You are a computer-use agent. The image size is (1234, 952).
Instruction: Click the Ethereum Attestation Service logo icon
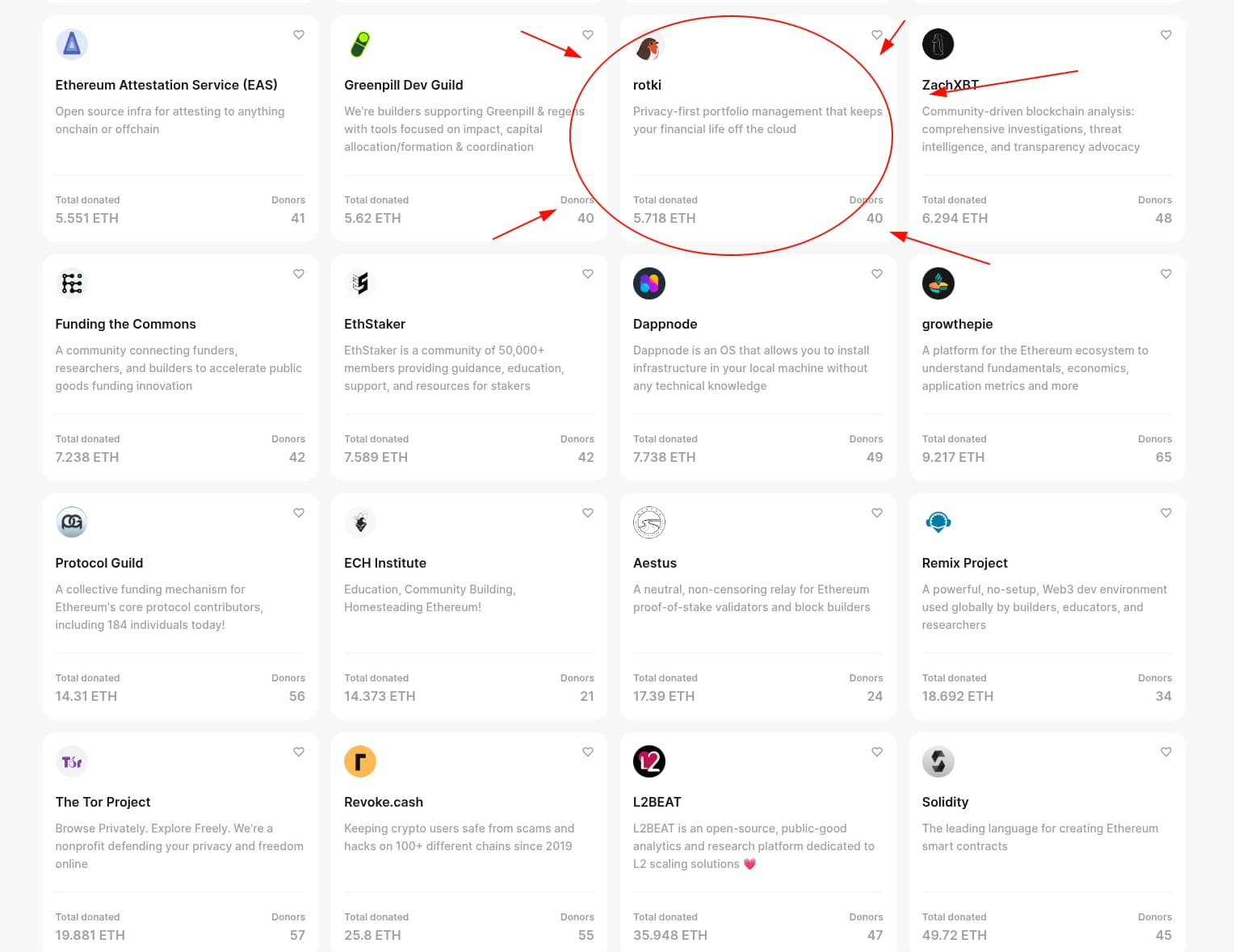click(72, 44)
